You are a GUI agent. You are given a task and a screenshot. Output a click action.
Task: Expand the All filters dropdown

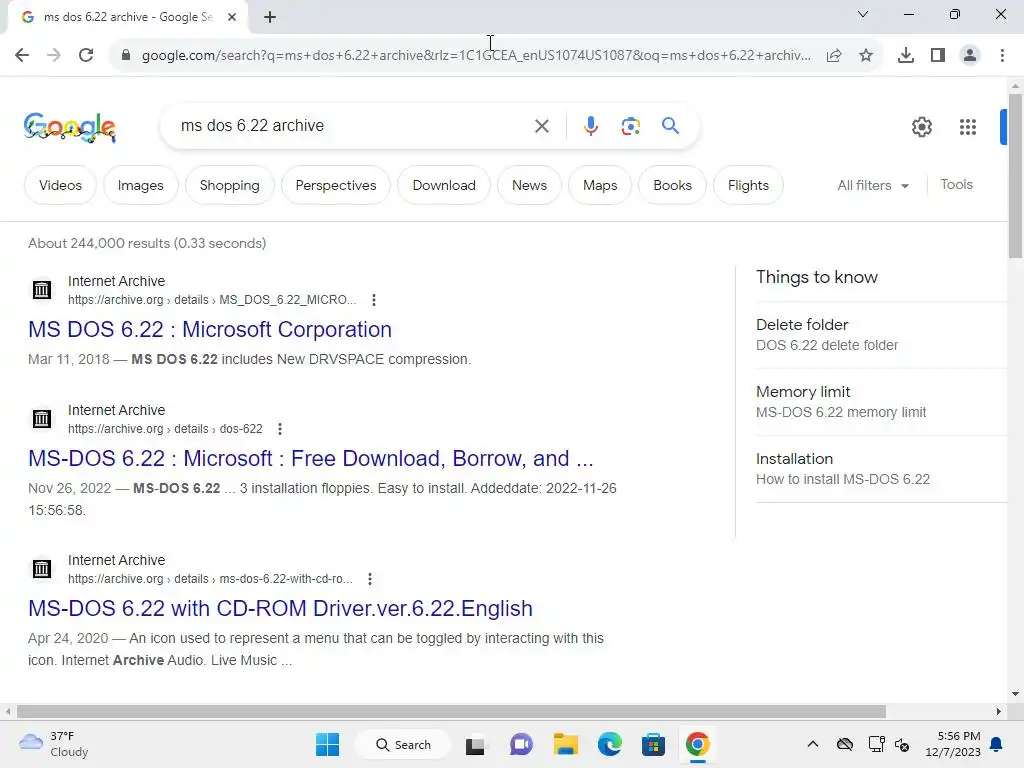coord(872,185)
